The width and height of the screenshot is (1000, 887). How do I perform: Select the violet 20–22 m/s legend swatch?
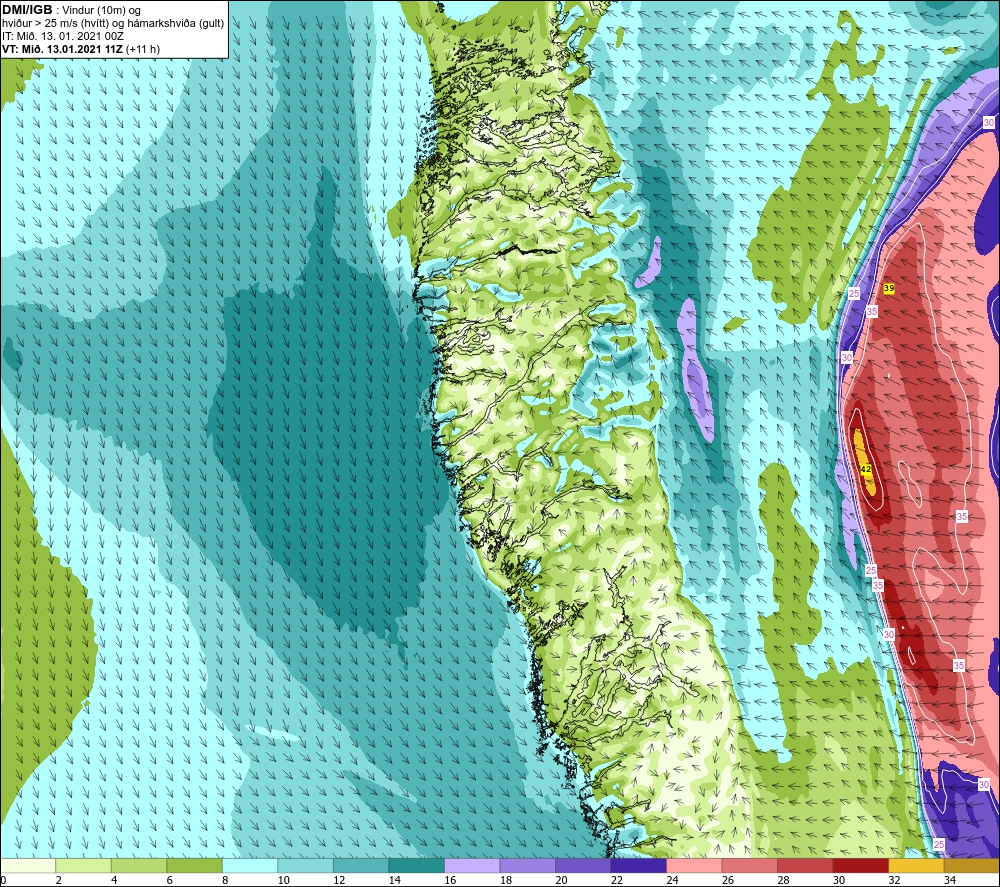click(583, 865)
